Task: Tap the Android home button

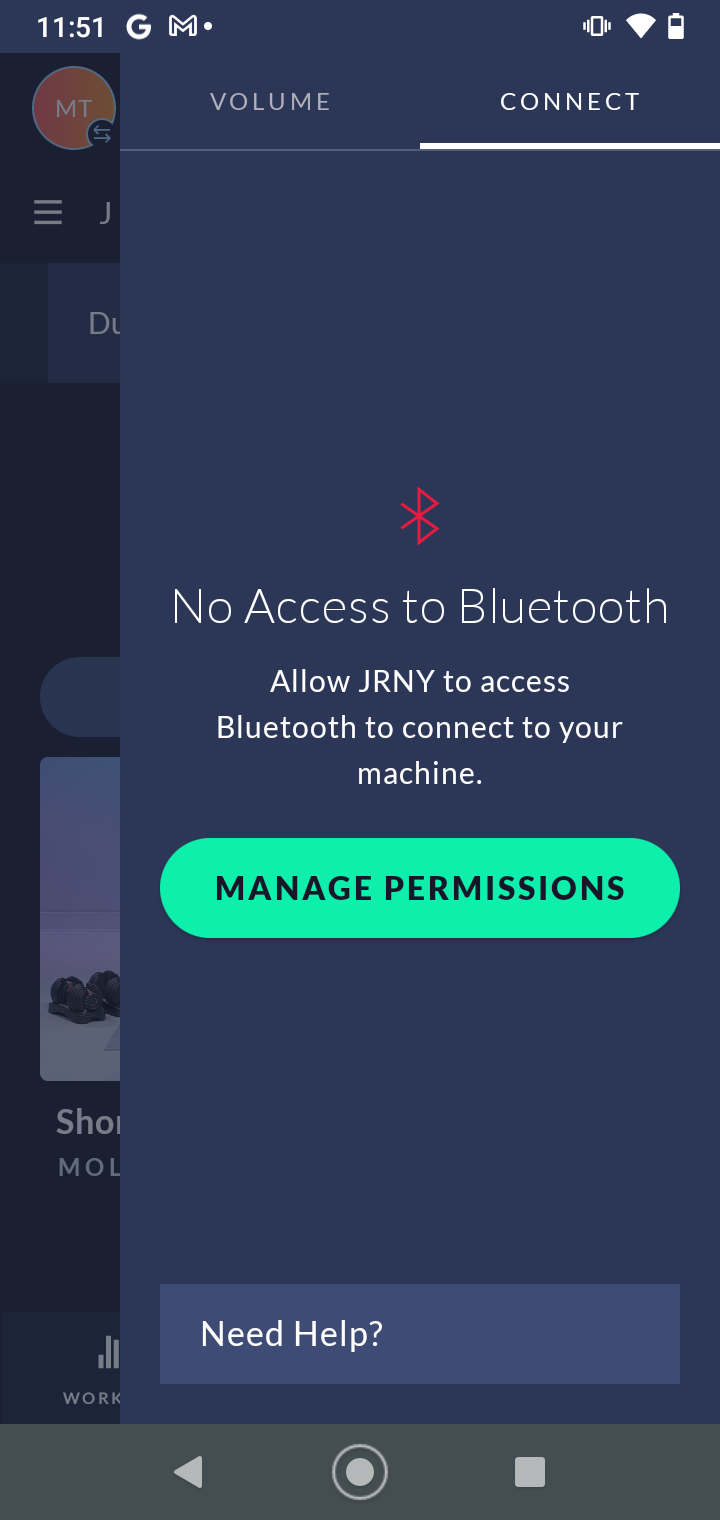Action: click(360, 1472)
